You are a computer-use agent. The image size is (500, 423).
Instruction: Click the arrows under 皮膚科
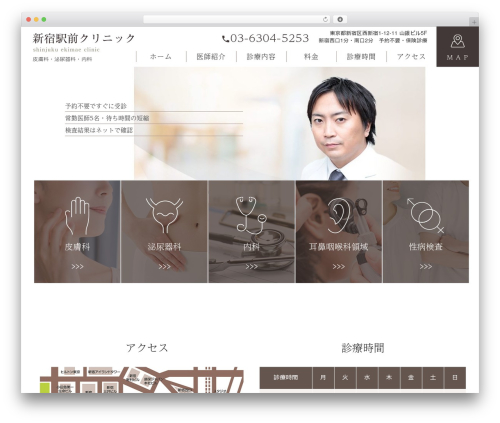pyautogui.click(x=77, y=266)
